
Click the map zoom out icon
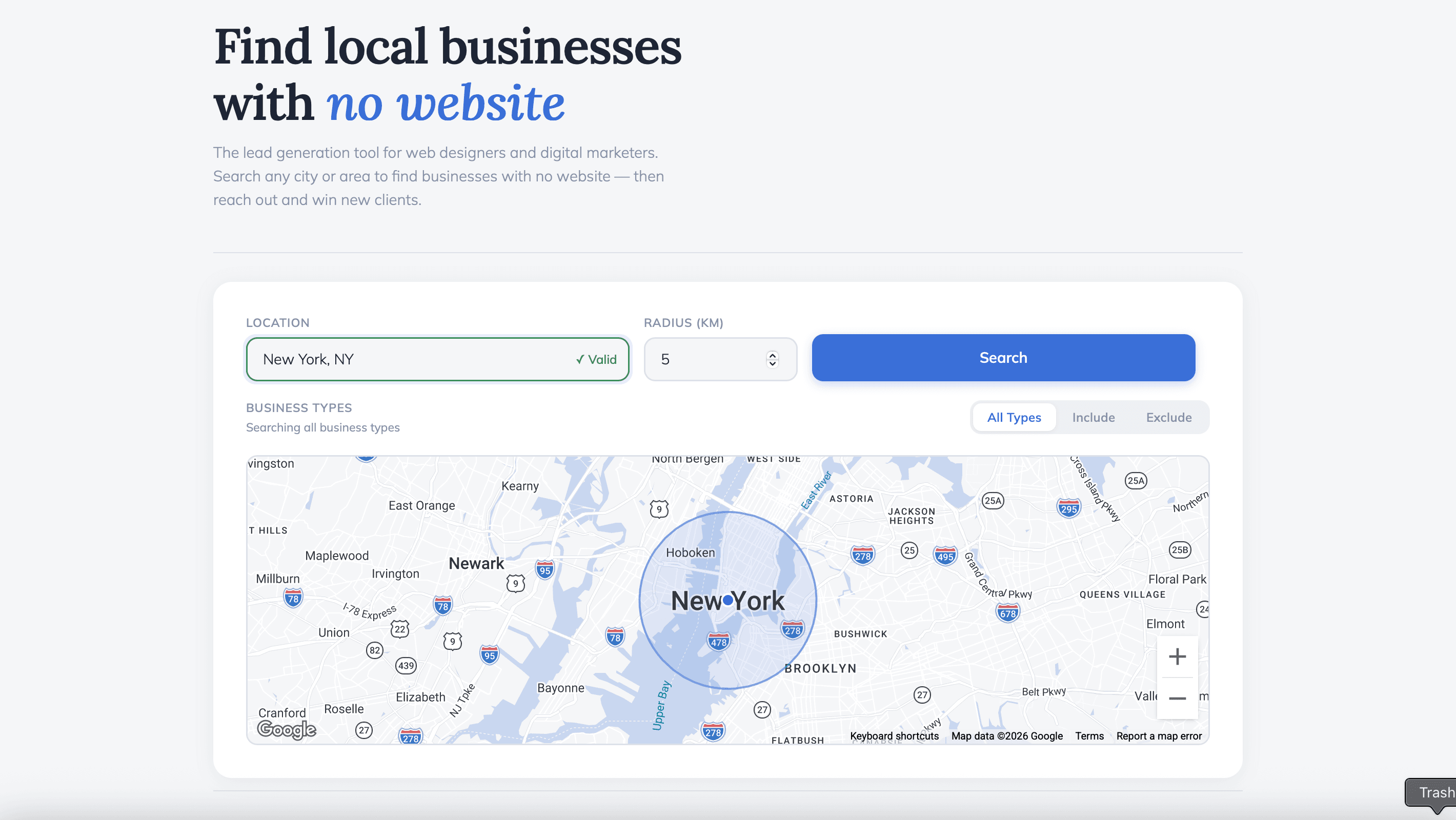tap(1178, 699)
